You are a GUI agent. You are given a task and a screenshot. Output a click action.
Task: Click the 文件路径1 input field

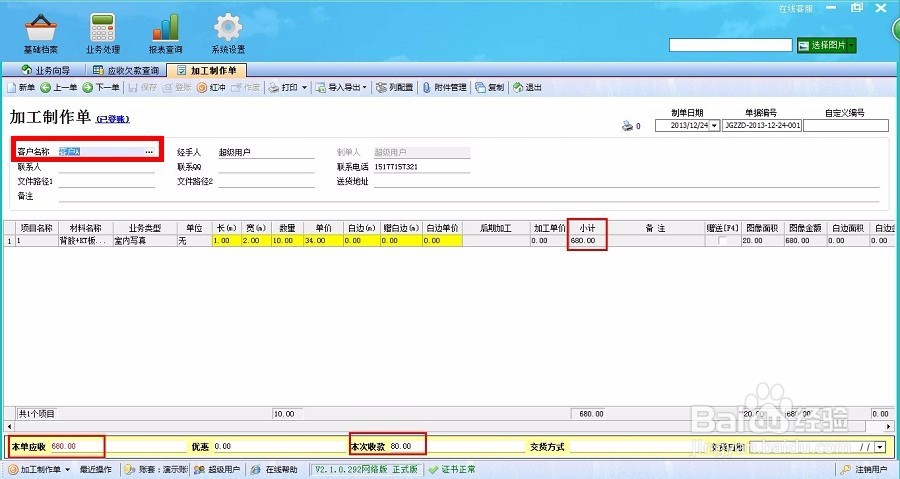tap(107, 181)
